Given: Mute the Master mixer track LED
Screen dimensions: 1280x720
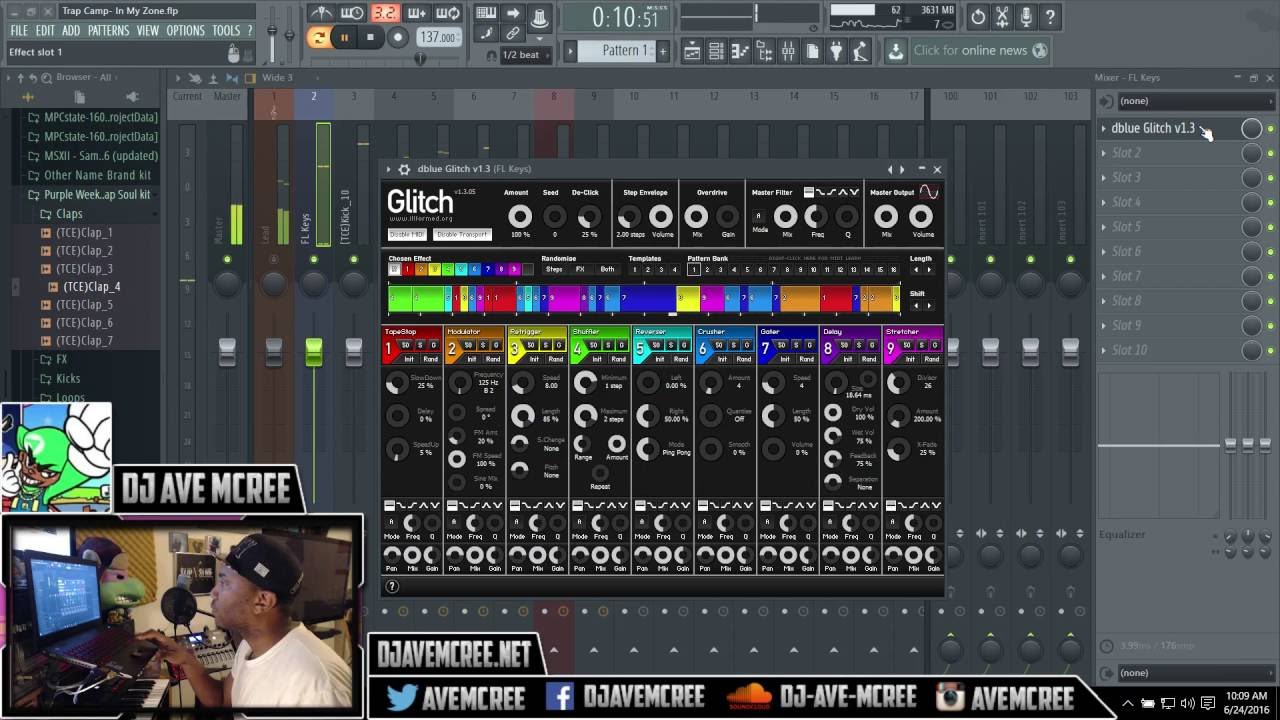Looking at the screenshot, I should (x=227, y=260).
